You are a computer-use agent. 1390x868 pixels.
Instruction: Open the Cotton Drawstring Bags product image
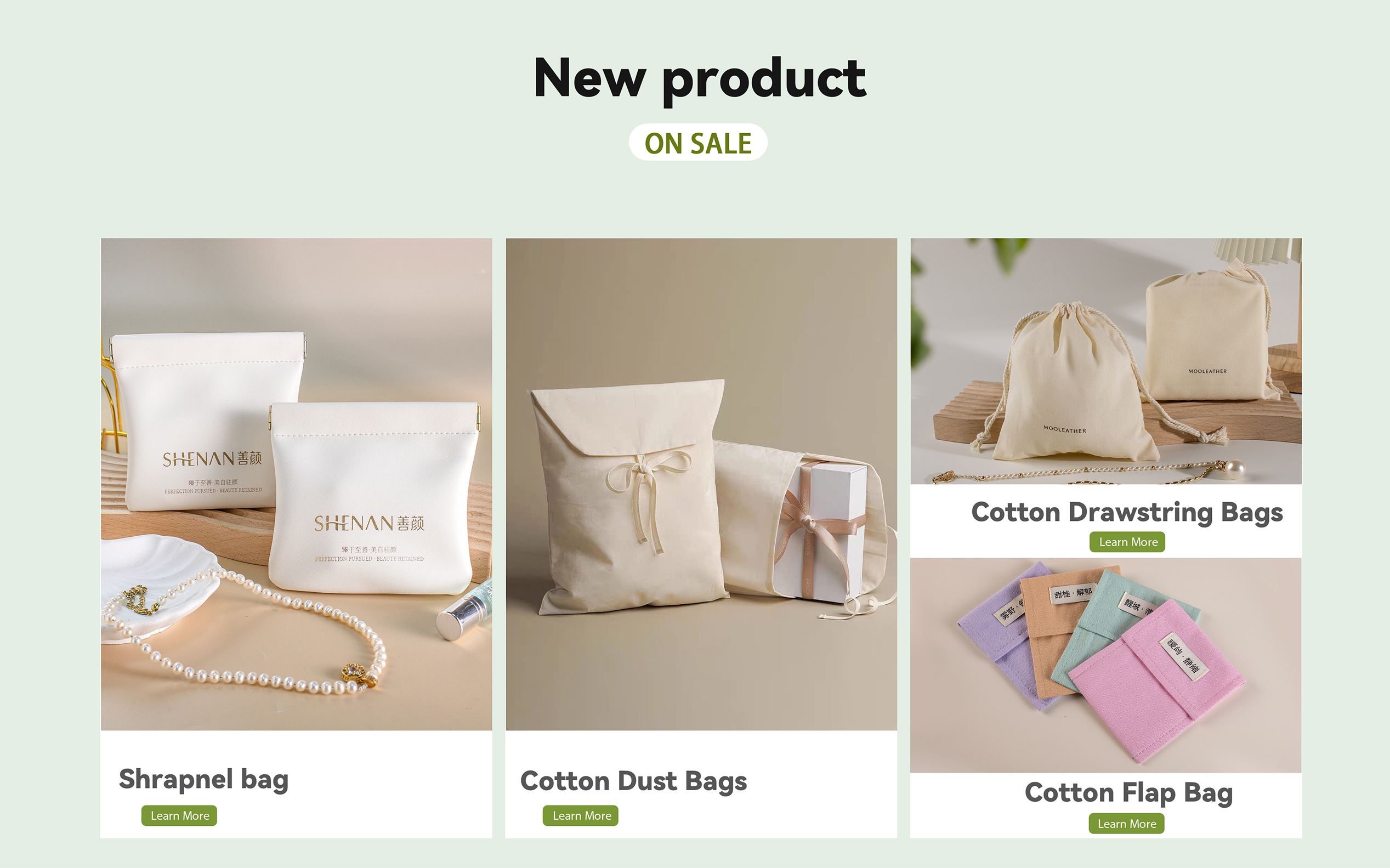1106,361
